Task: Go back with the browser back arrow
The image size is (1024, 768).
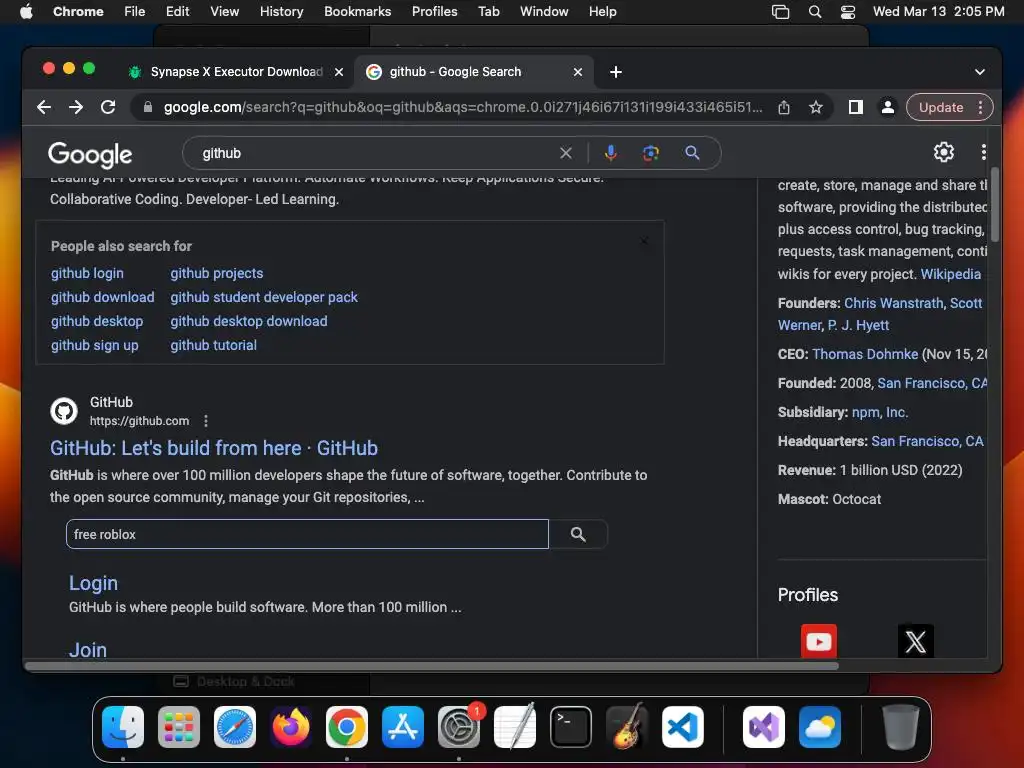Action: pos(44,107)
